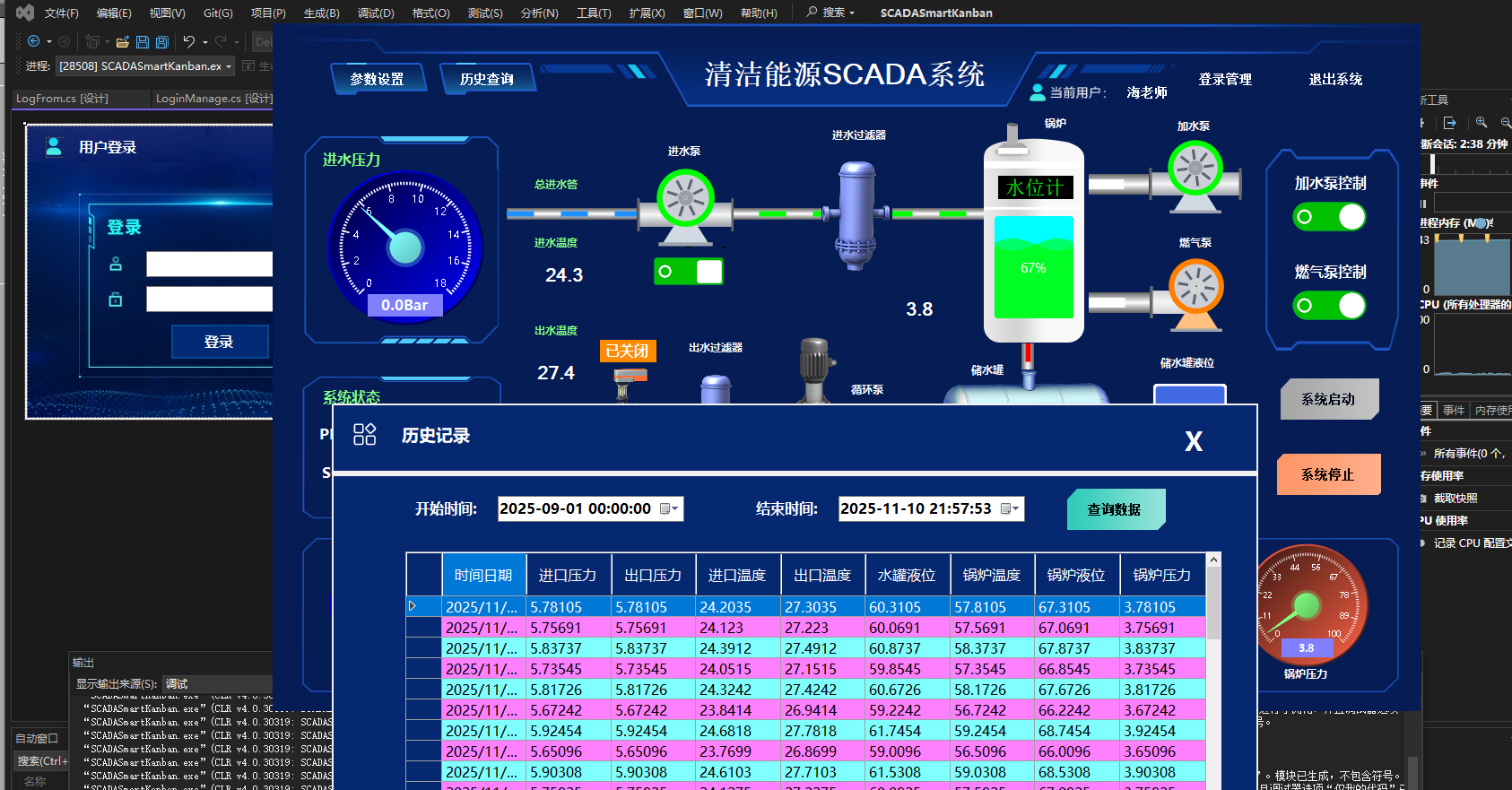Open the 开始时间 date picker dropdown
The image size is (1512, 790).
pos(669,509)
